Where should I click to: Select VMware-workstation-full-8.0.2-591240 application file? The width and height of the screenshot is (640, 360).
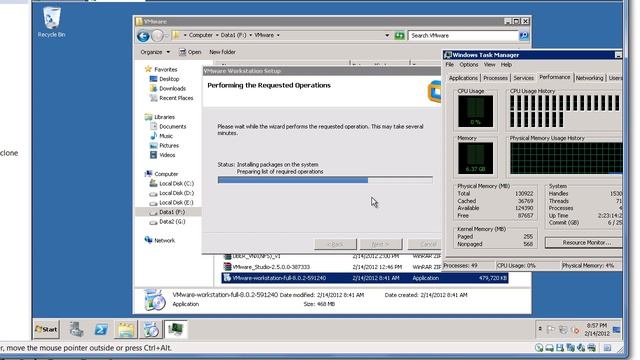point(365,278)
